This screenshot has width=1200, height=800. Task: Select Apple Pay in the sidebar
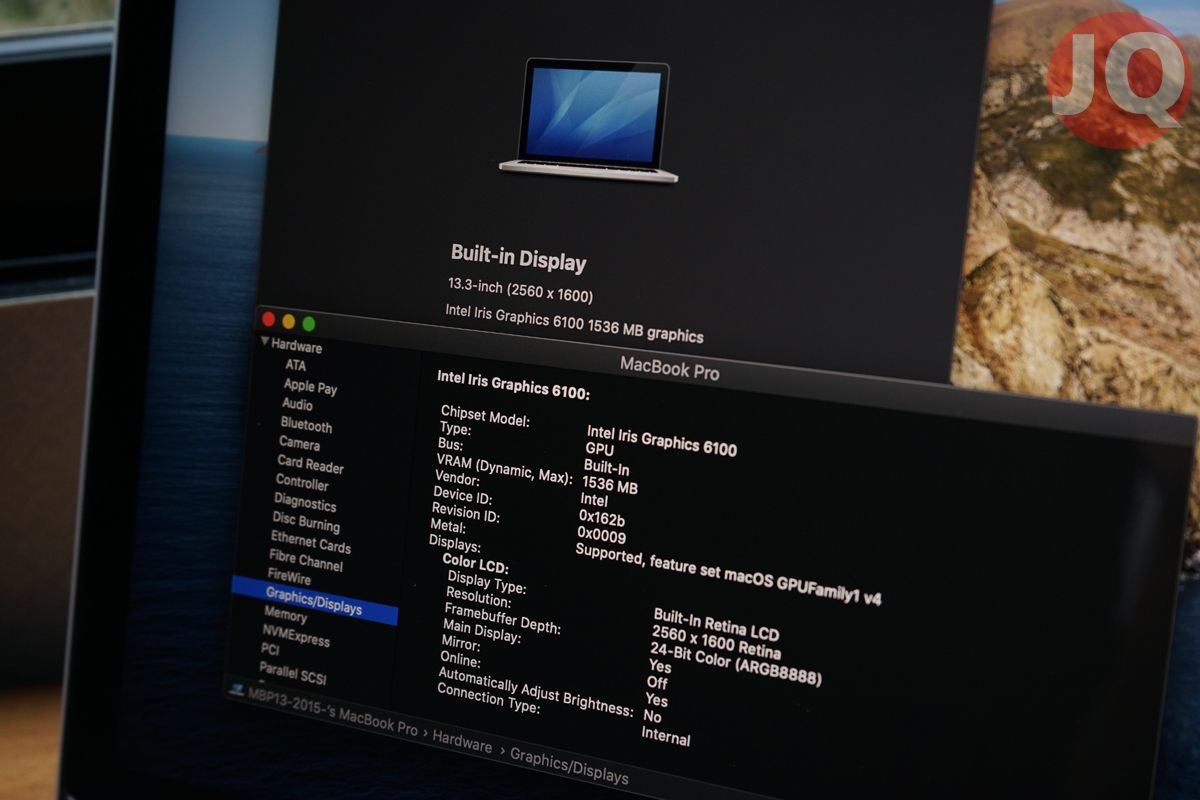pyautogui.click(x=310, y=386)
